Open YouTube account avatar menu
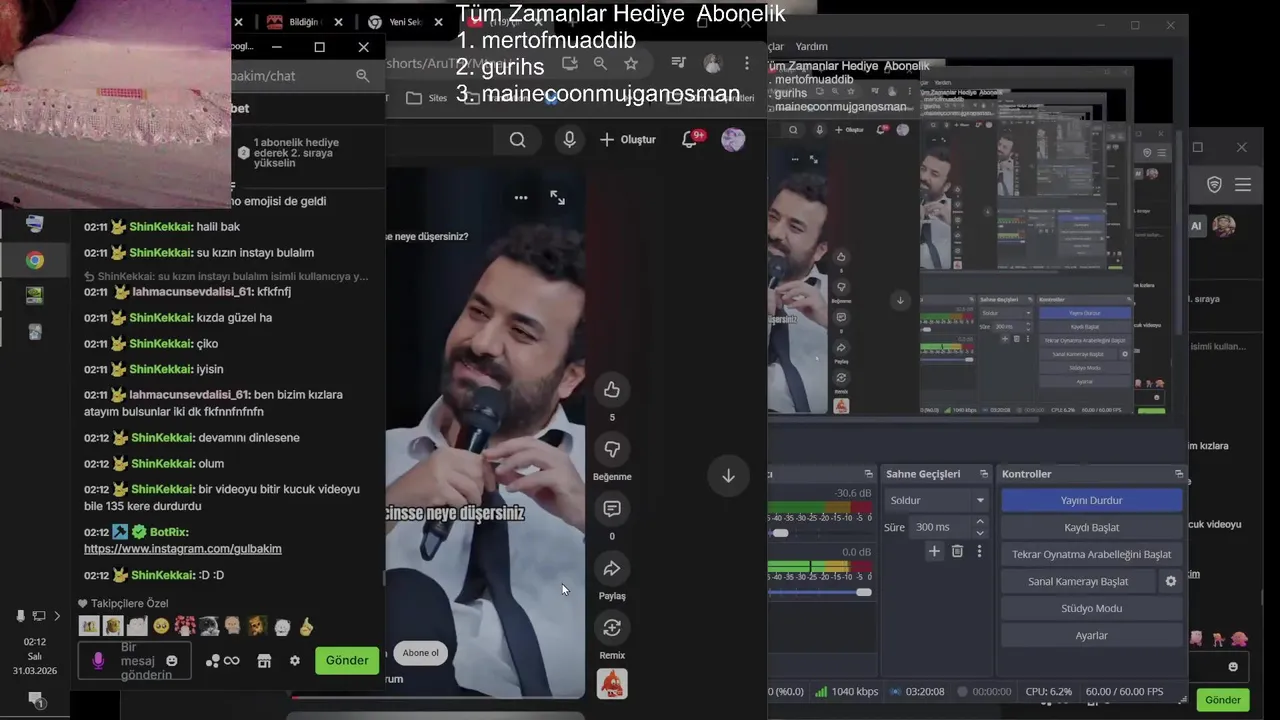Viewport: 1280px width, 720px height. tap(733, 140)
